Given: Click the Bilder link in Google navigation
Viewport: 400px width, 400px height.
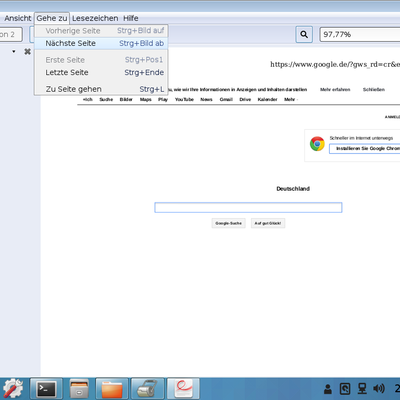Looking at the screenshot, I should pyautogui.click(x=126, y=99).
